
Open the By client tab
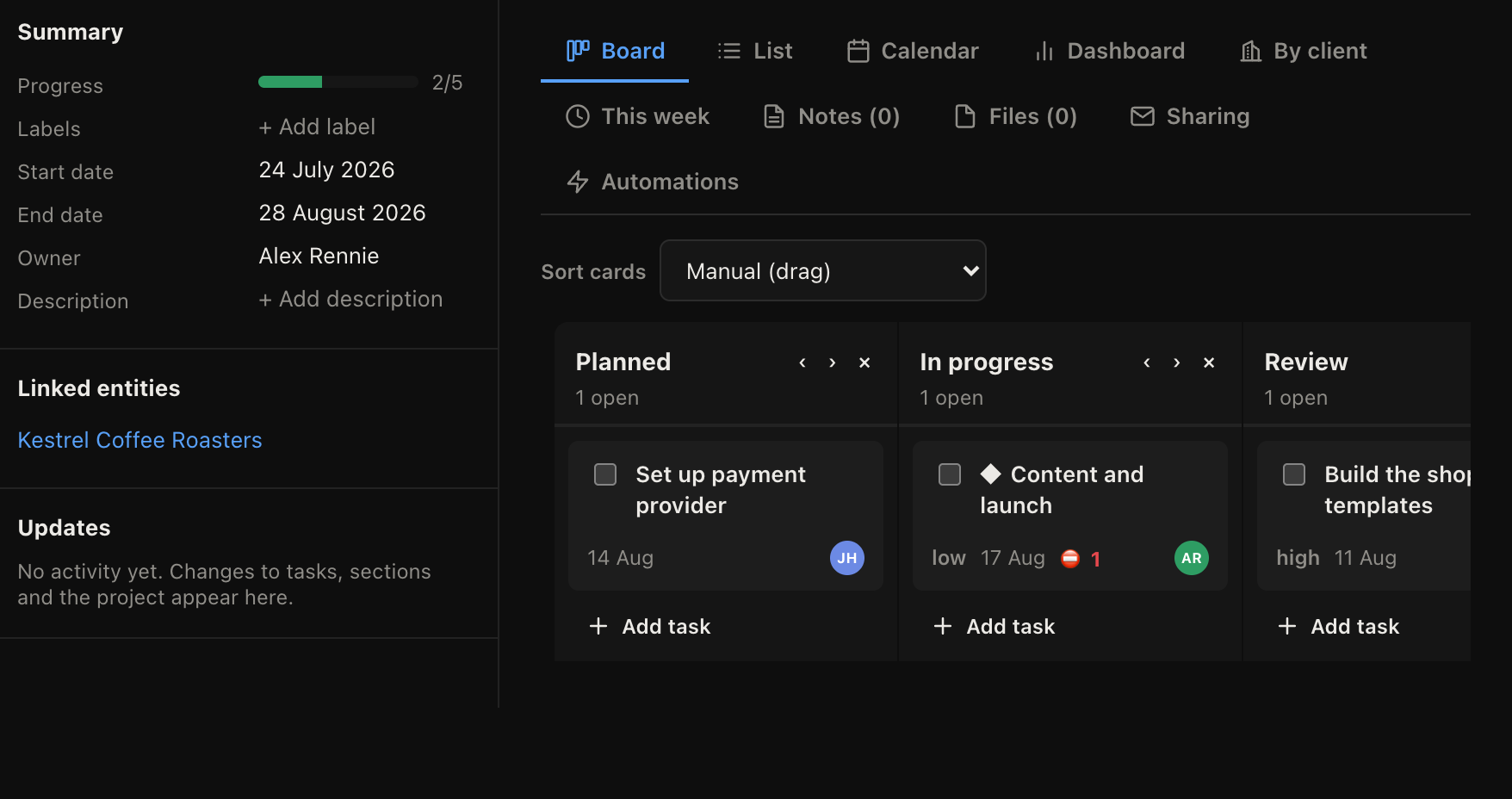pyautogui.click(x=1303, y=51)
